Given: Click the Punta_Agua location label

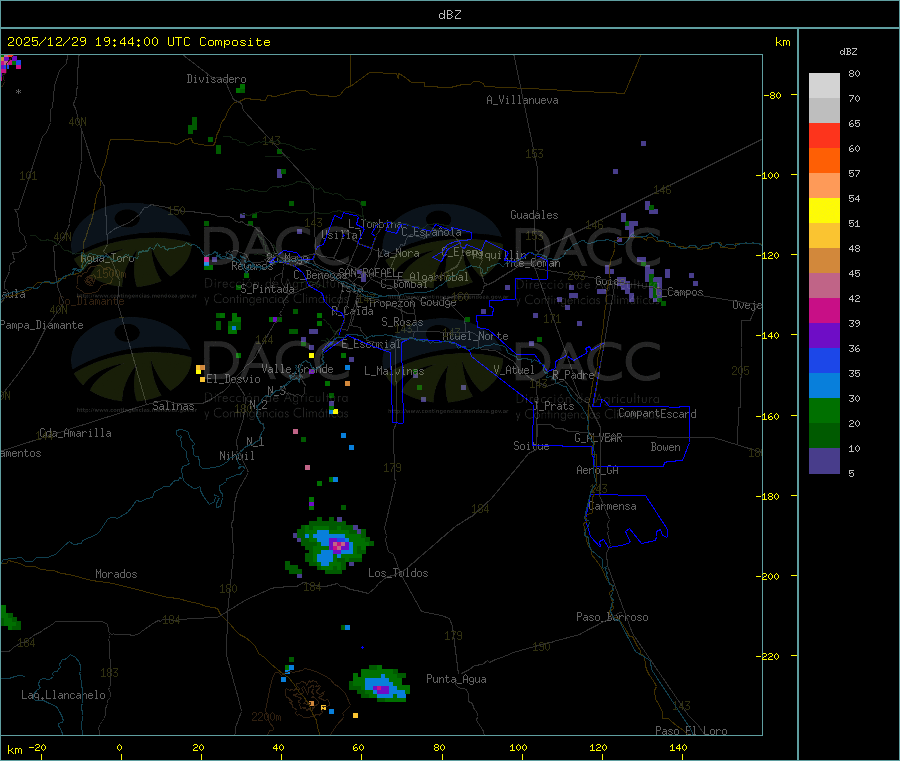Looking at the screenshot, I should pos(456,679).
